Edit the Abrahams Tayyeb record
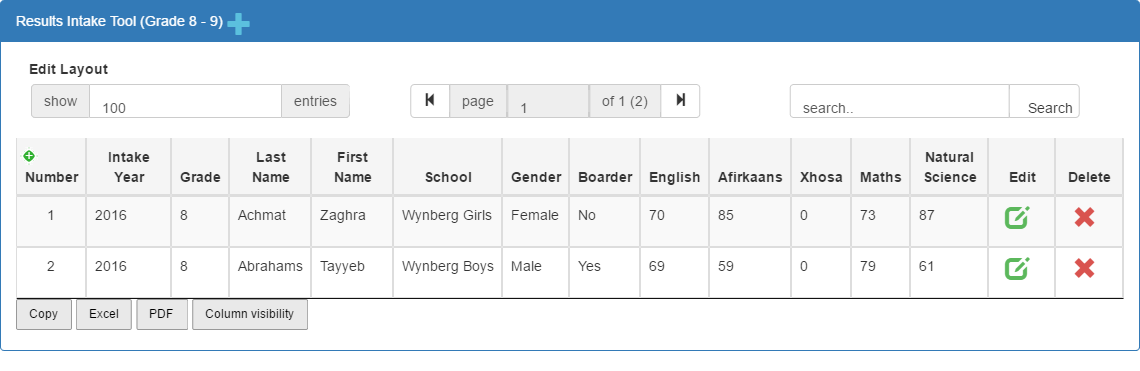1140x371 pixels. pyautogui.click(x=1017, y=268)
